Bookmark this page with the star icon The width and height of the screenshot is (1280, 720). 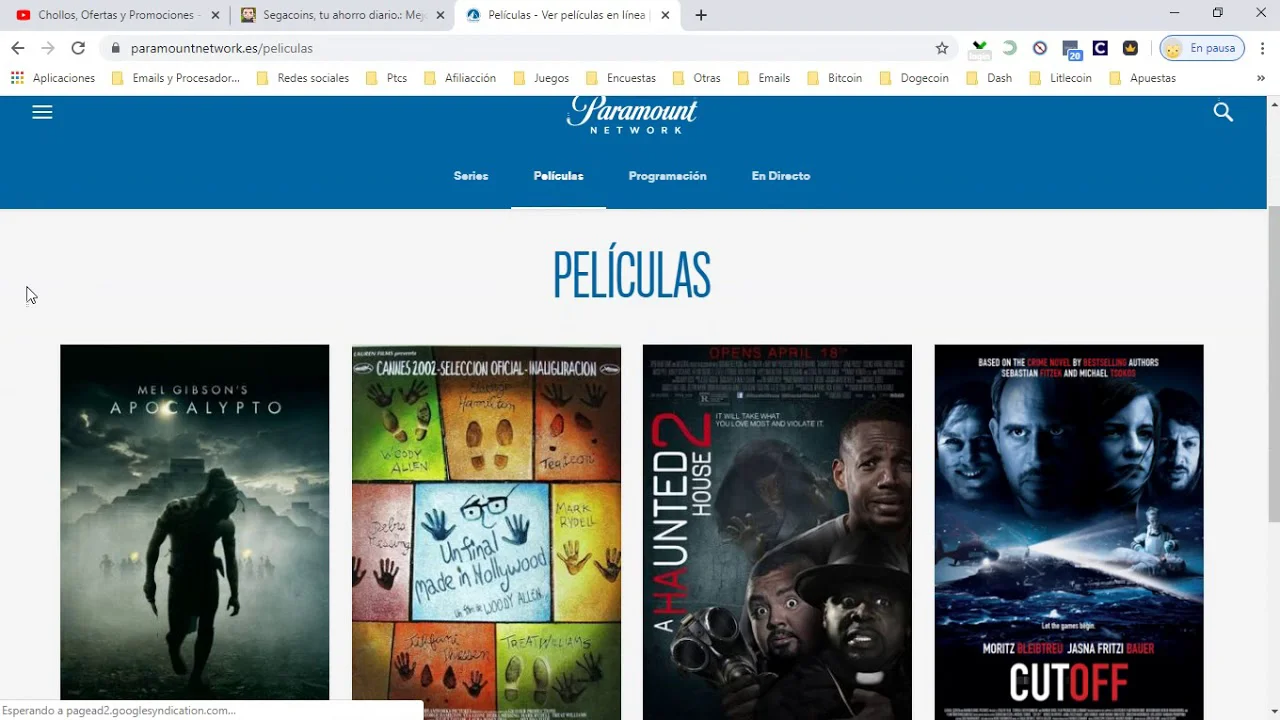pos(941,48)
